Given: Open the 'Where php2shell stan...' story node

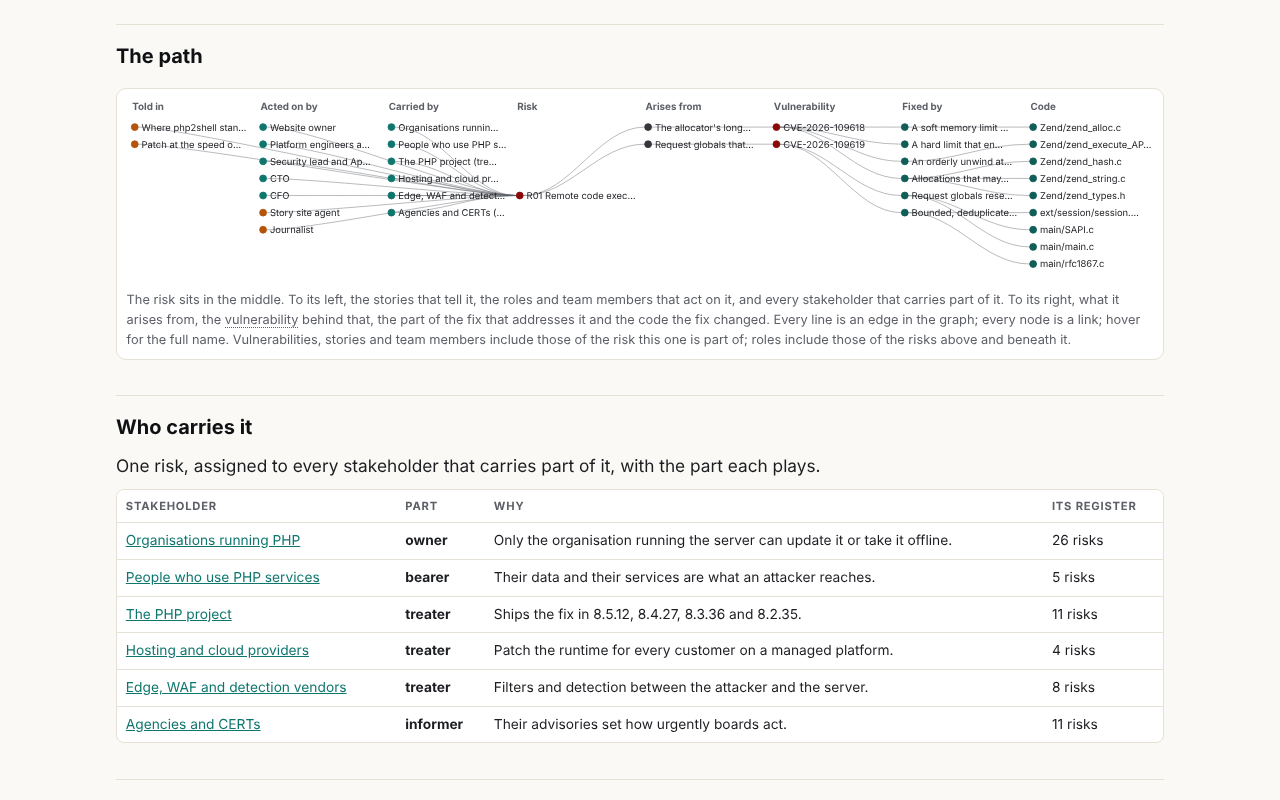Looking at the screenshot, I should tap(189, 128).
